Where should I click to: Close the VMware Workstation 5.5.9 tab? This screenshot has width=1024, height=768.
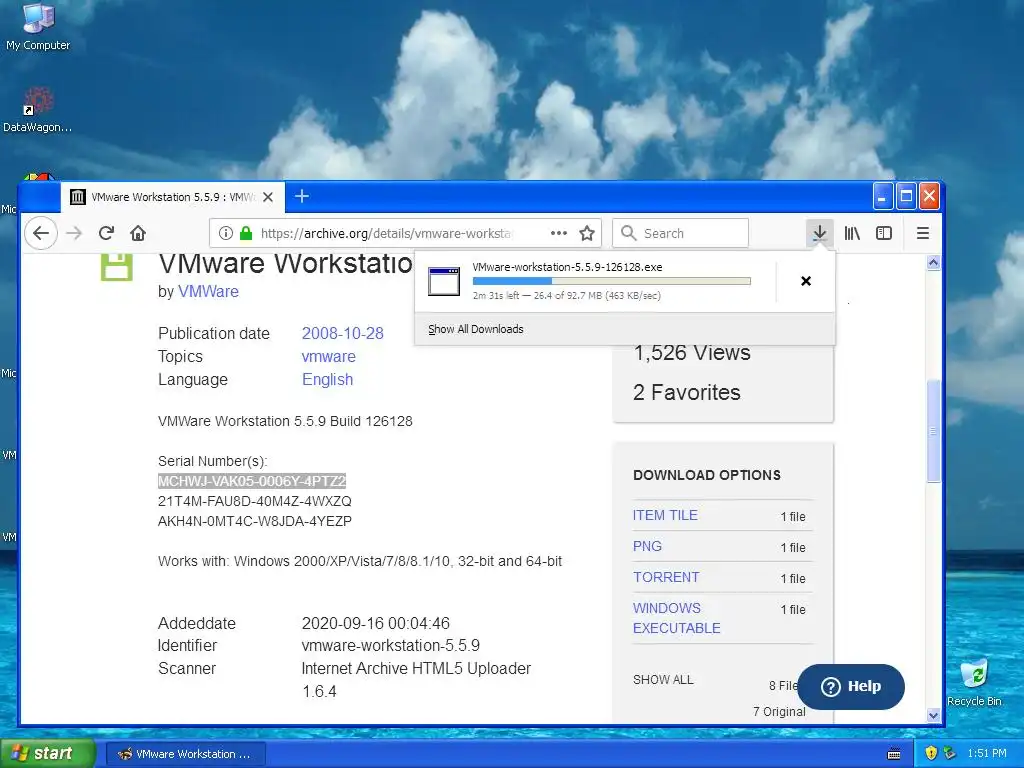coord(268,197)
